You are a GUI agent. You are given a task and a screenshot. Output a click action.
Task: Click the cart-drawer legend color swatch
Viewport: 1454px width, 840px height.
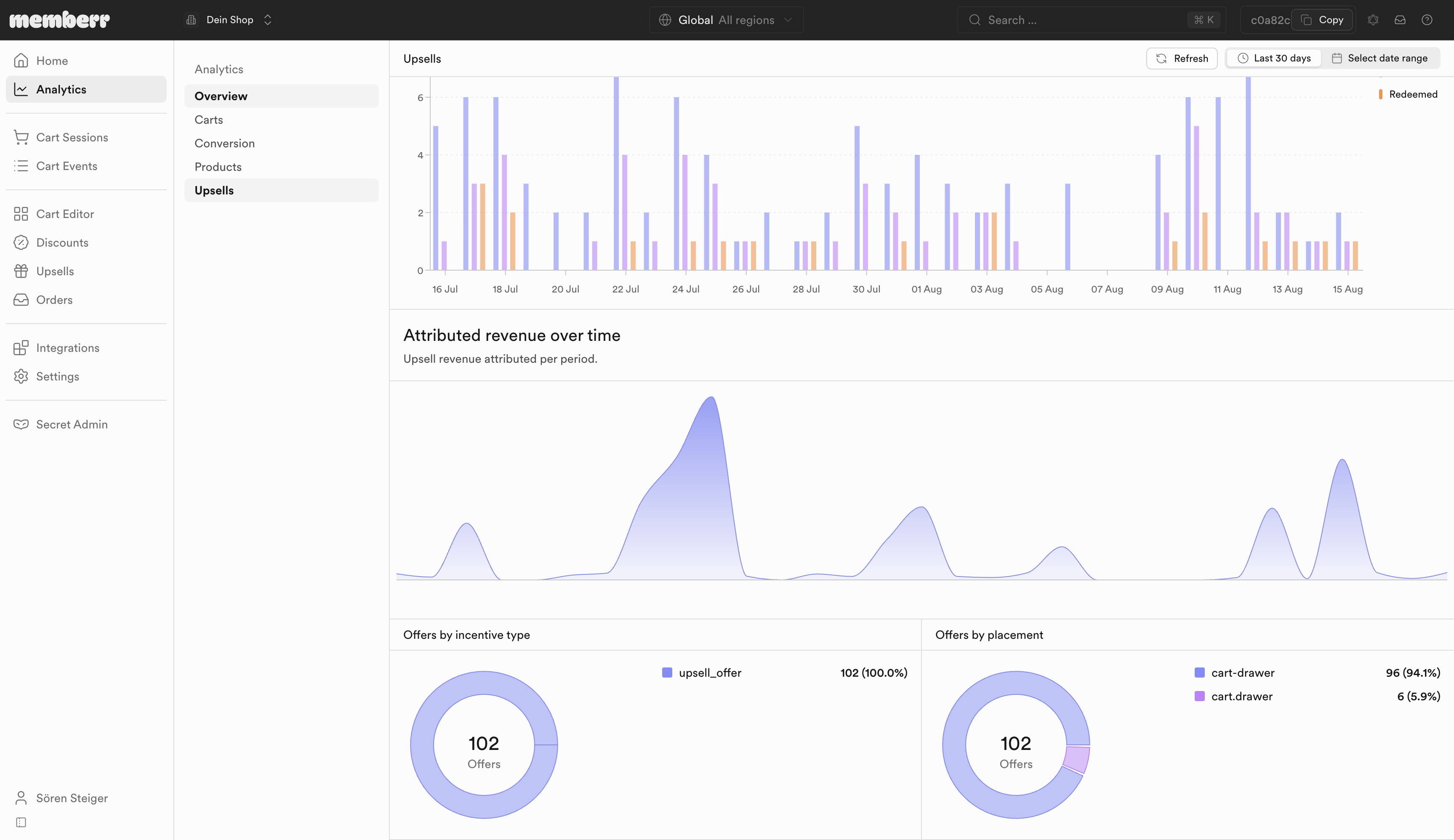click(x=1200, y=673)
